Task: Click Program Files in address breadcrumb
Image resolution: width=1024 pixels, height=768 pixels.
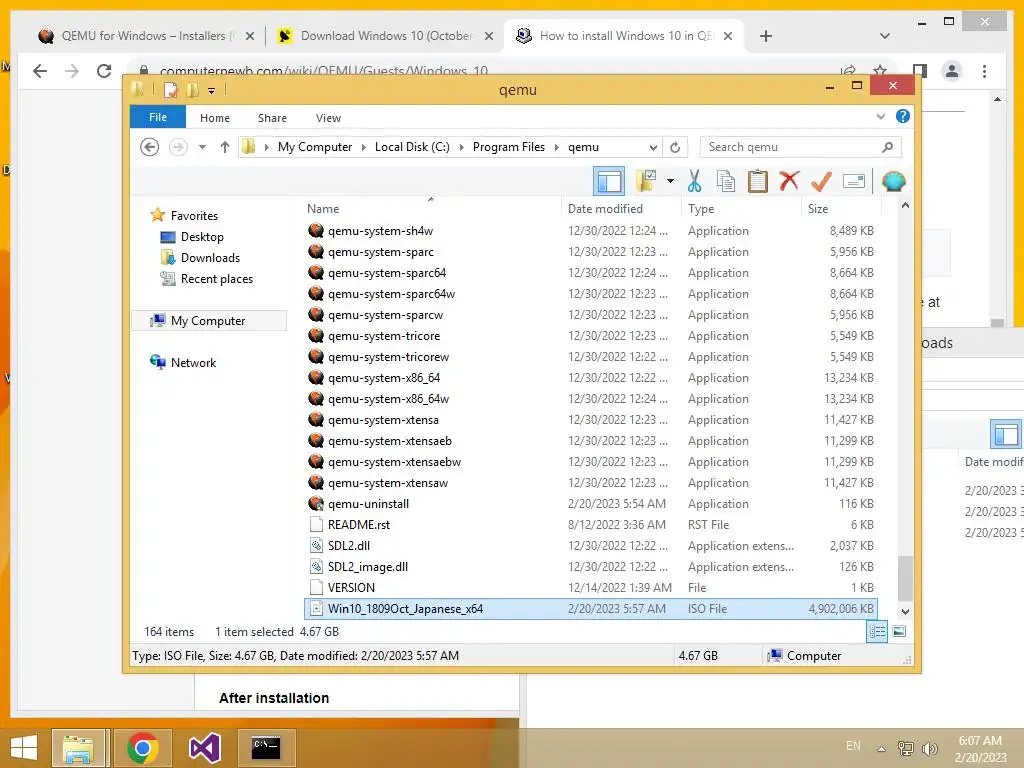Action: pyautogui.click(x=509, y=147)
